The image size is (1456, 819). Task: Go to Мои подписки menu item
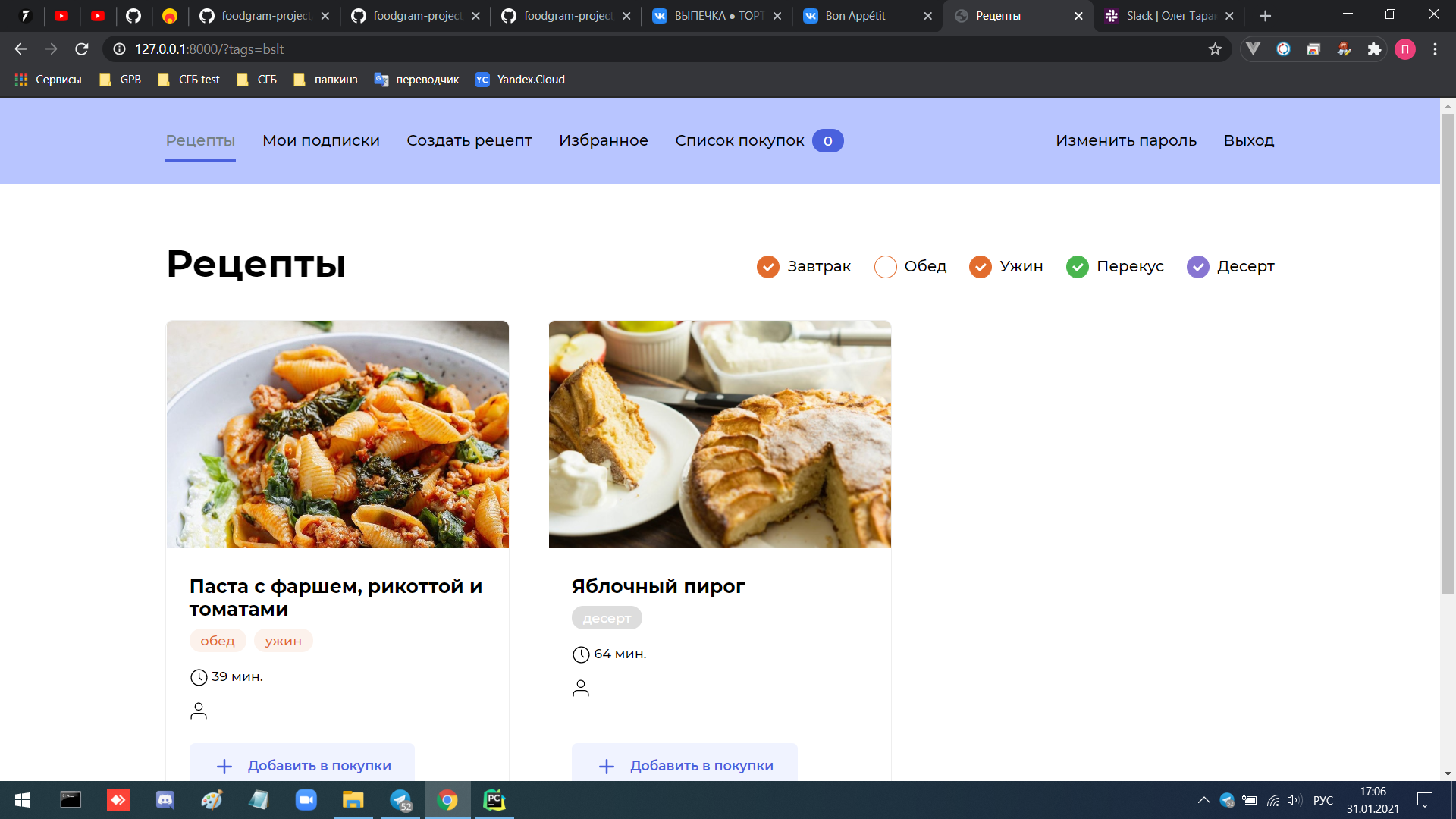coord(321,140)
